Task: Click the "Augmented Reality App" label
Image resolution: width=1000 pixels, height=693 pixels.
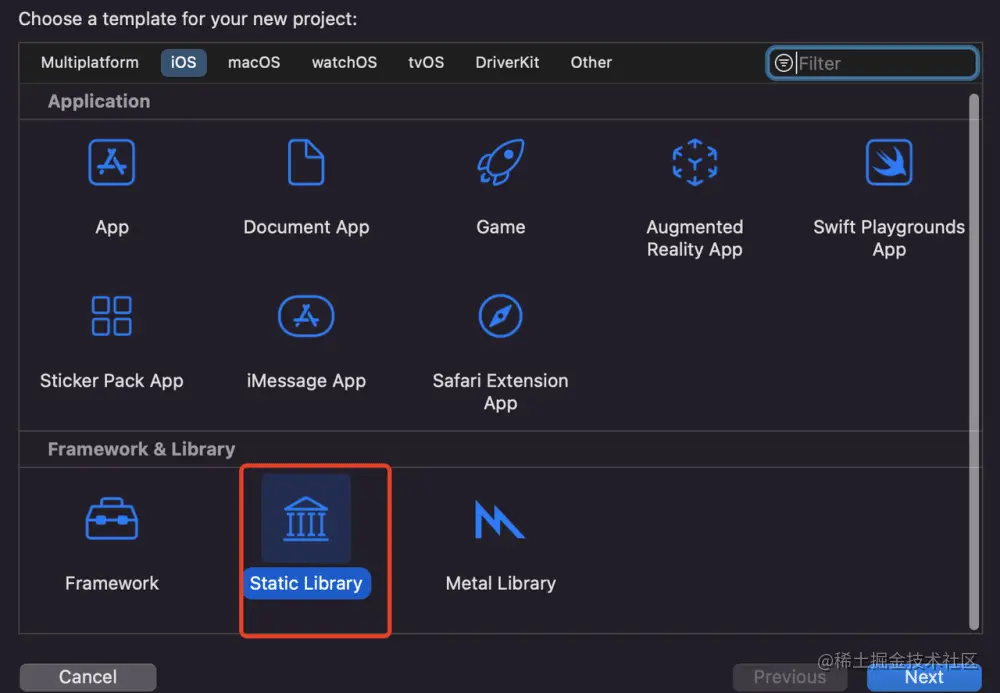Action: (x=695, y=238)
